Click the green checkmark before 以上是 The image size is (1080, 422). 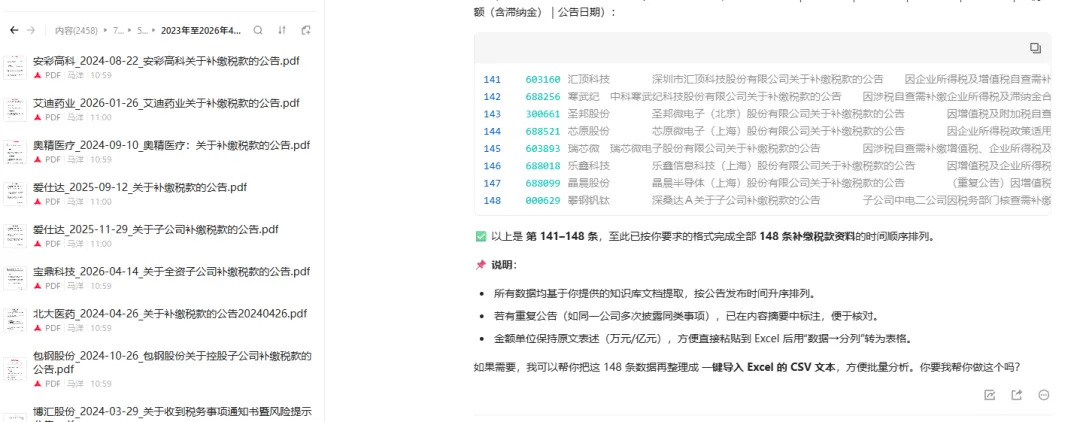click(x=480, y=236)
